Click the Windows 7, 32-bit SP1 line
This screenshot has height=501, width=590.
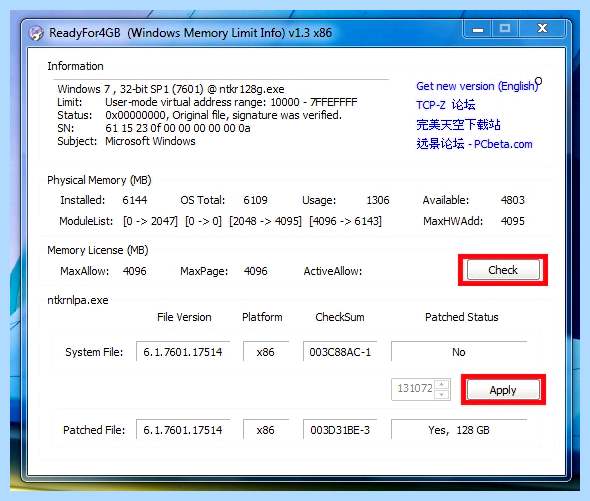[x=171, y=89]
